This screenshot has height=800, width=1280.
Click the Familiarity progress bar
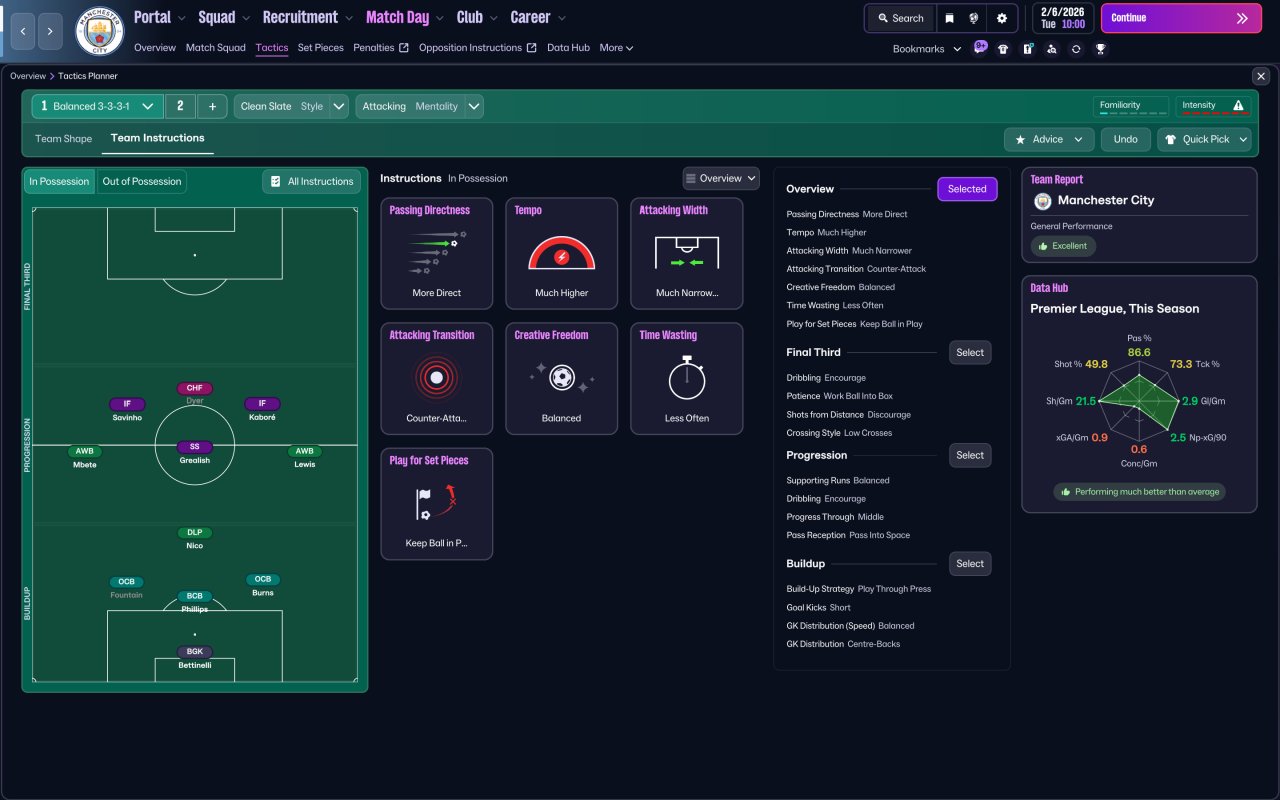1131,114
